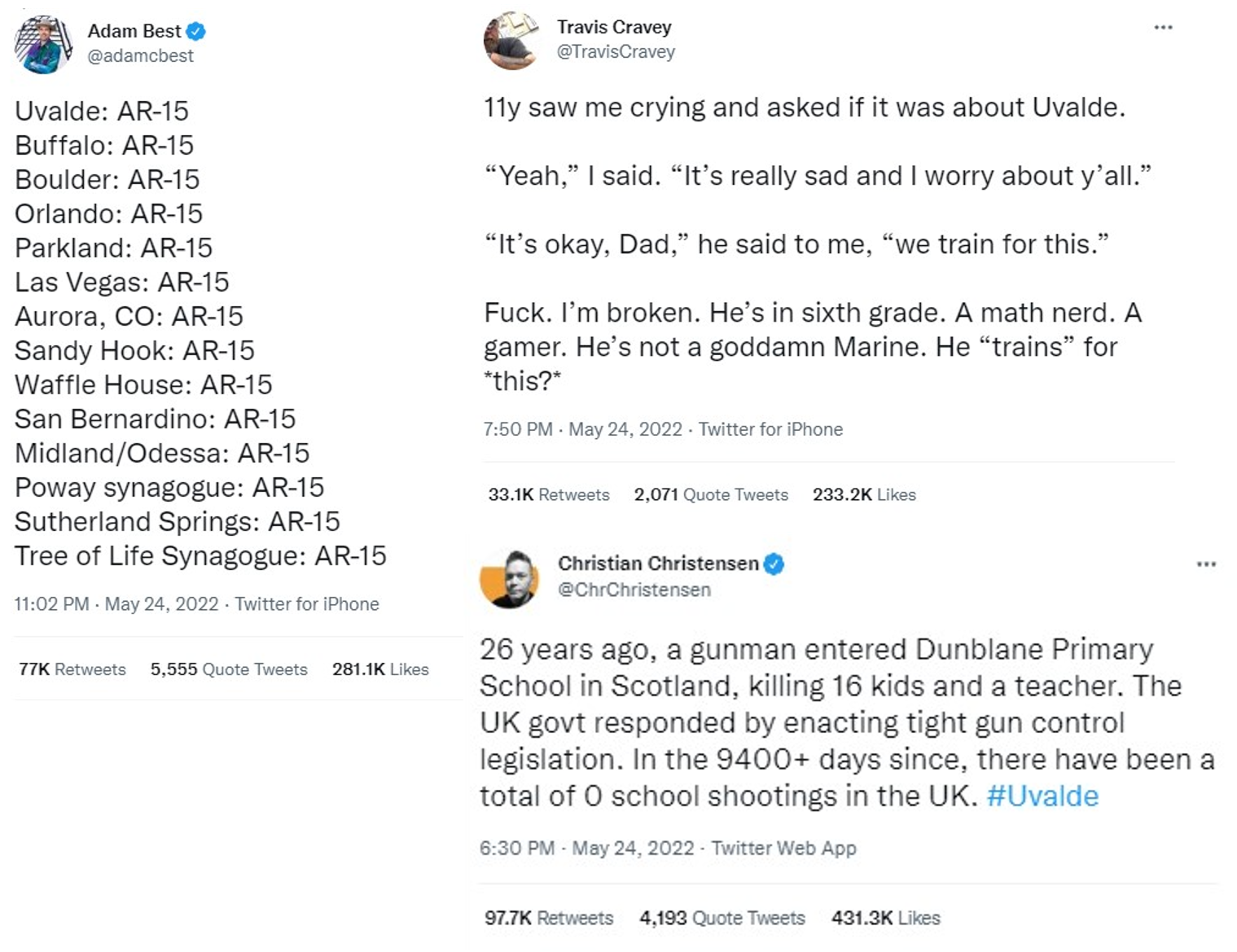View the 77K Retweets list

point(72,669)
